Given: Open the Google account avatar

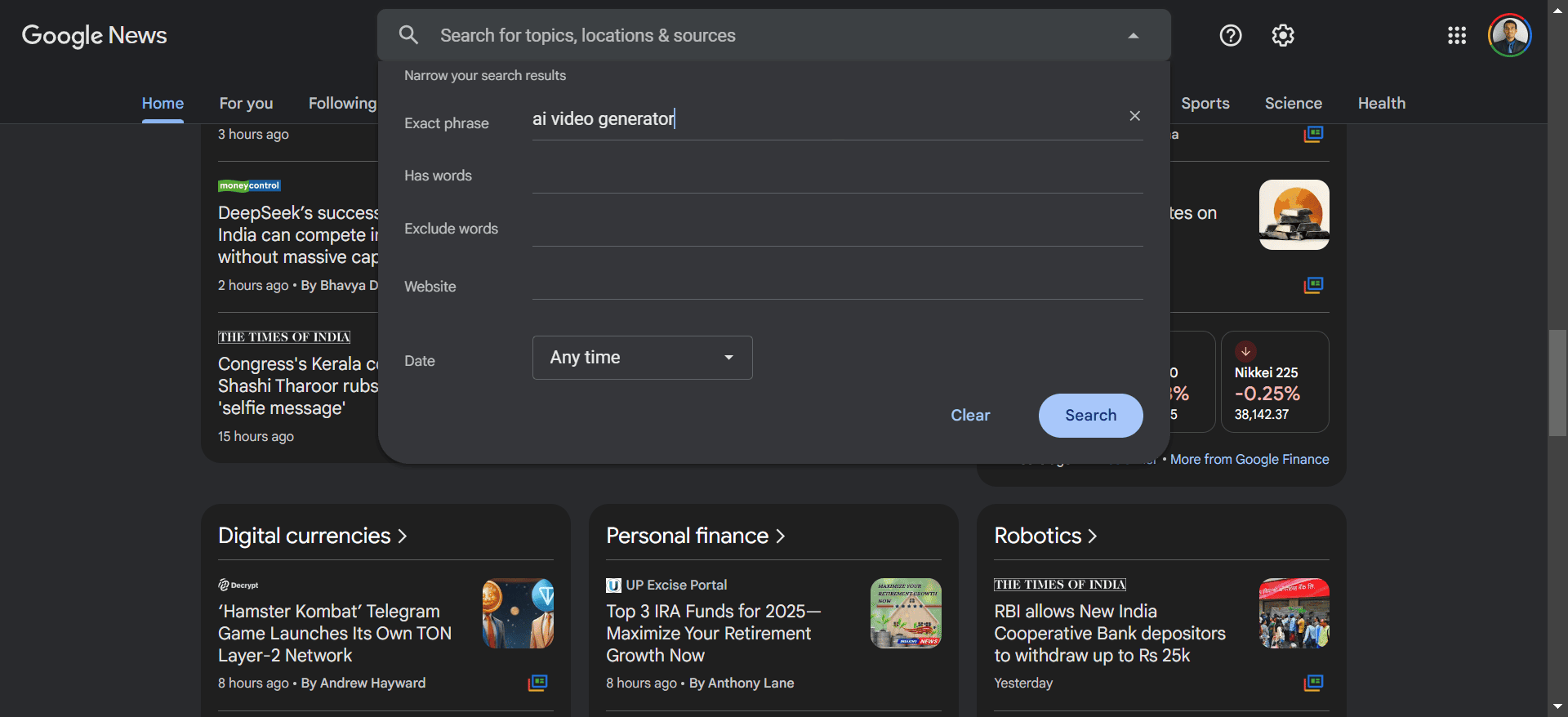Looking at the screenshot, I should point(1509,35).
